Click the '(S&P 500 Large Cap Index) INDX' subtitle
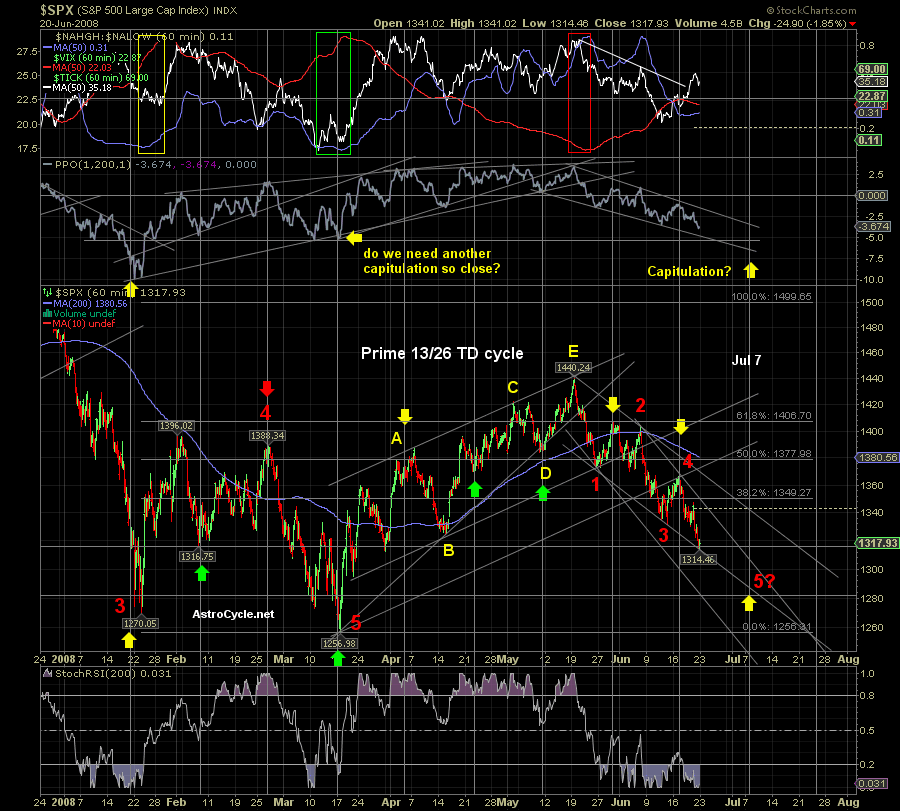This screenshot has width=900, height=811. pyautogui.click(x=157, y=10)
